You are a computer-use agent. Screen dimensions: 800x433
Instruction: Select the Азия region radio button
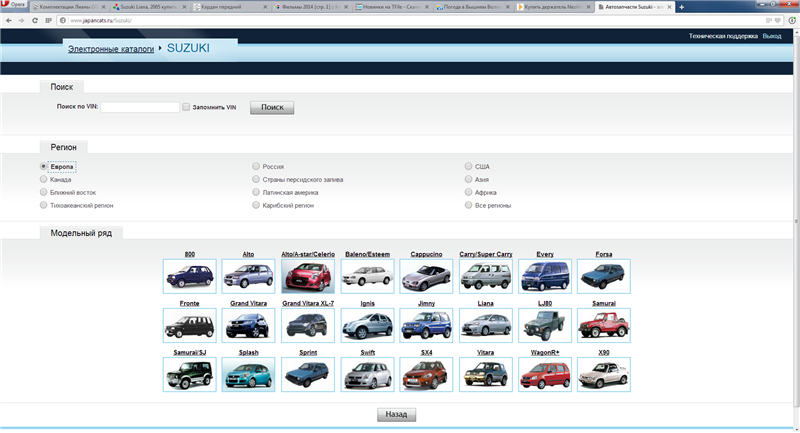pyautogui.click(x=468, y=179)
